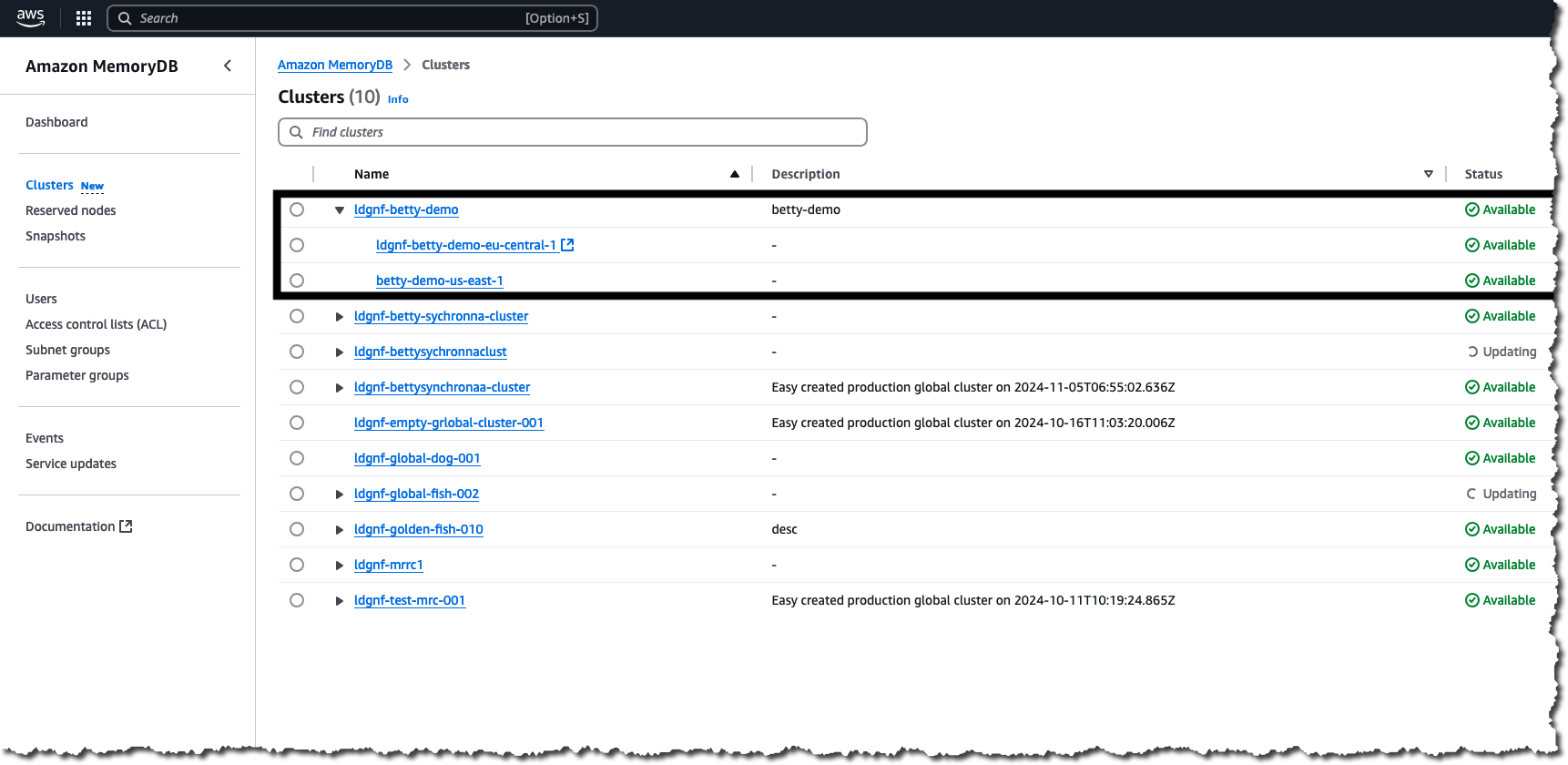Click the Info link next to Clusters

click(x=398, y=99)
